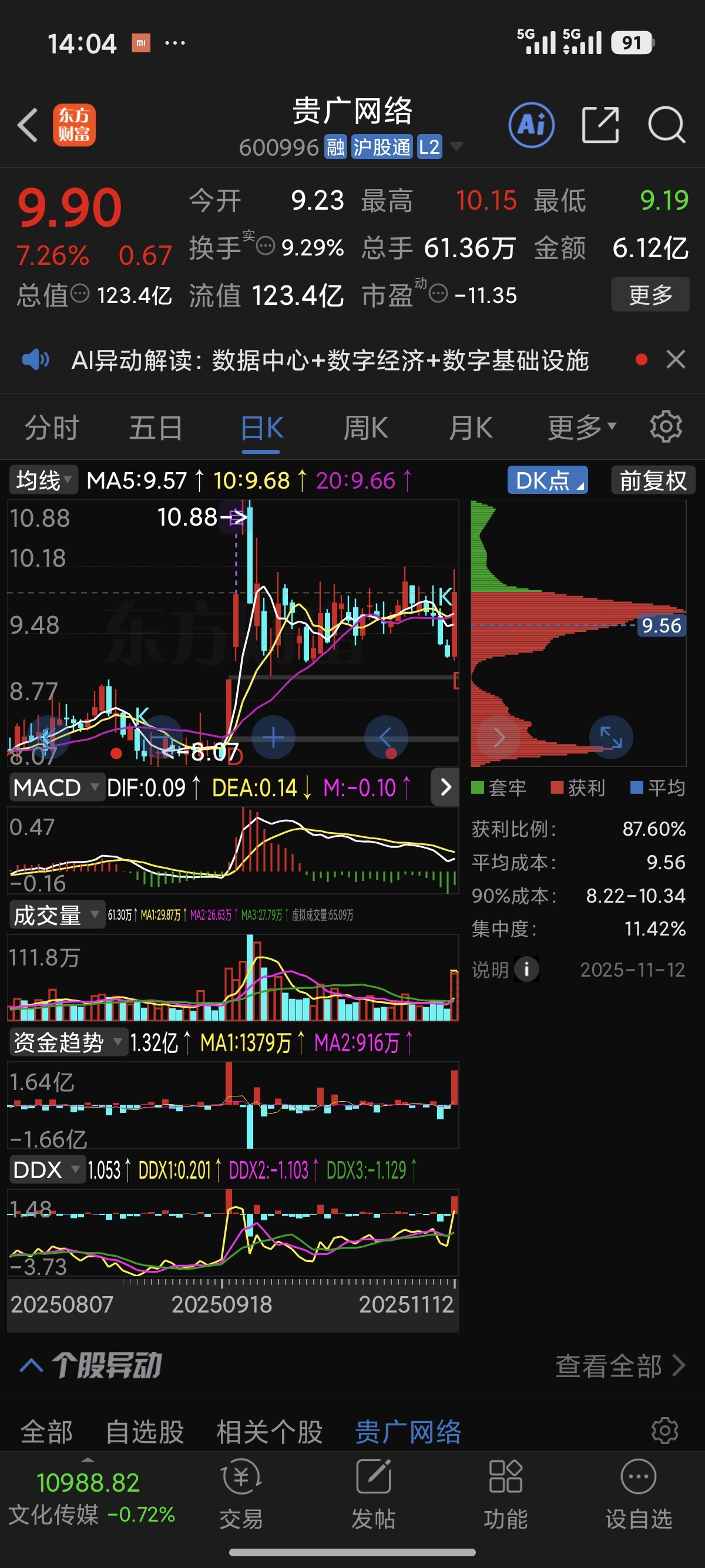705x1568 pixels.
Task: Switch to the 月K tab
Action: coord(470,428)
